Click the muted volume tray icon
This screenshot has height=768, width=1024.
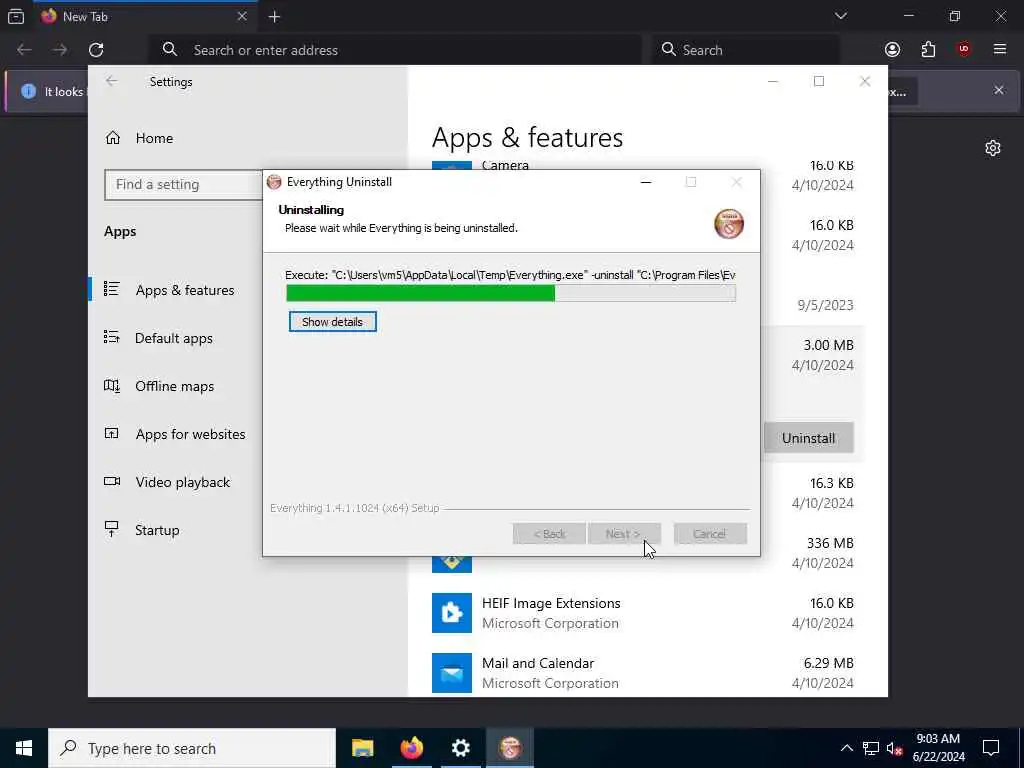click(894, 748)
